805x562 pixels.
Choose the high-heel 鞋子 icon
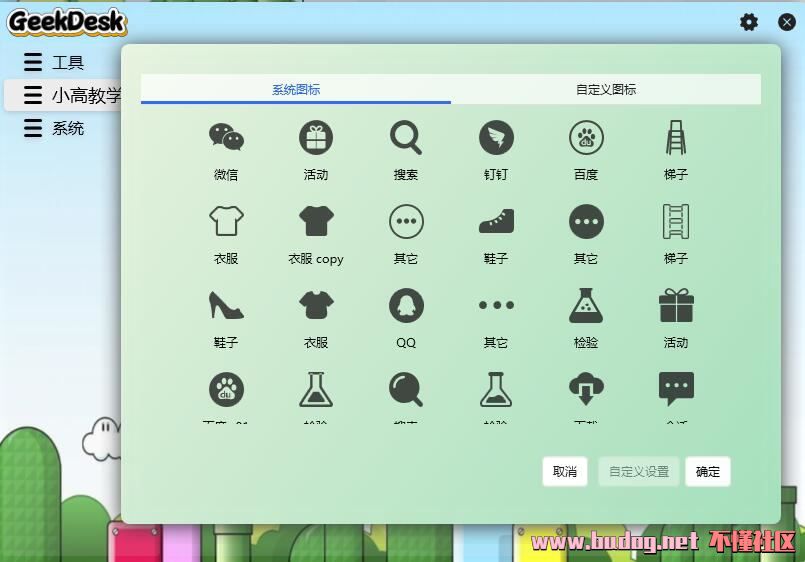[226, 305]
